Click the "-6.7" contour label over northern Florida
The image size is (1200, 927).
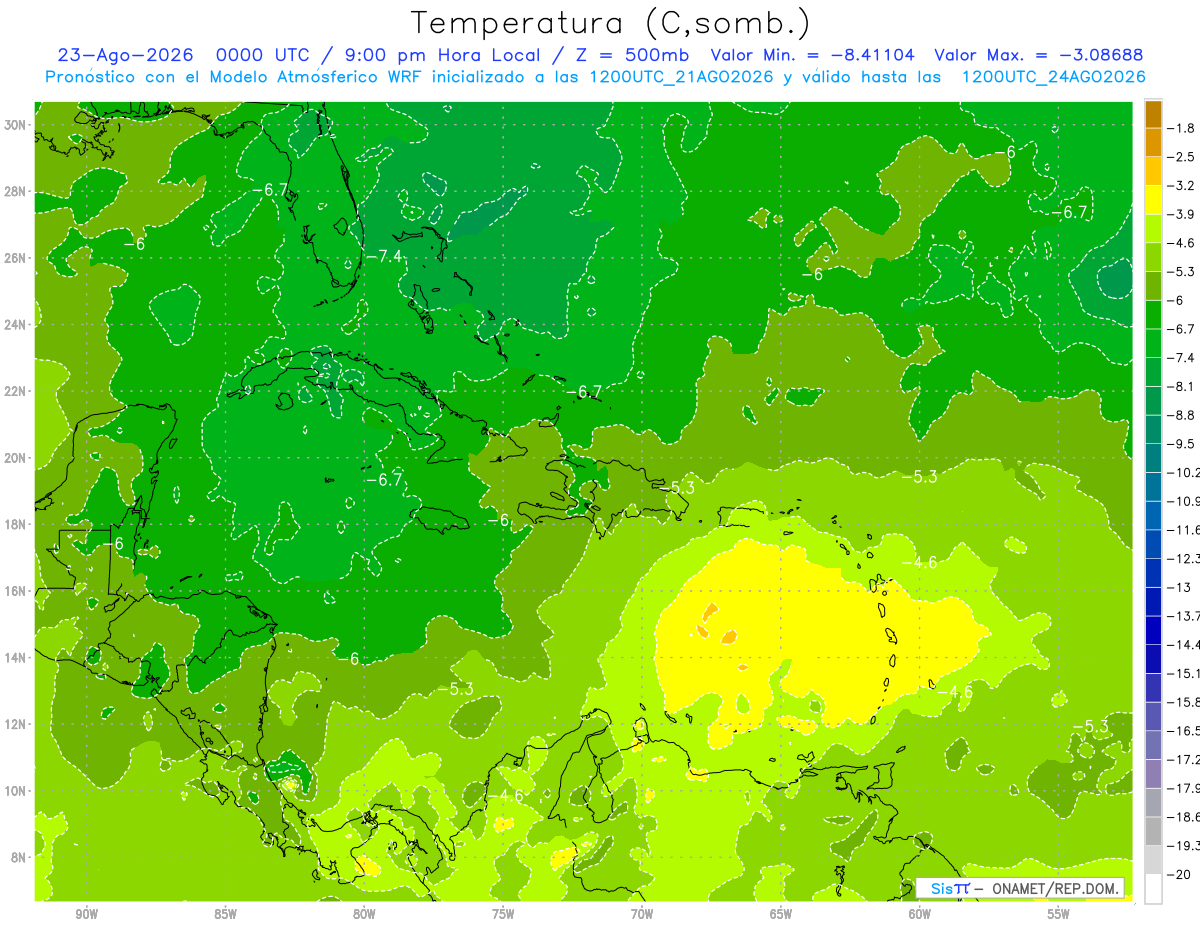[269, 190]
